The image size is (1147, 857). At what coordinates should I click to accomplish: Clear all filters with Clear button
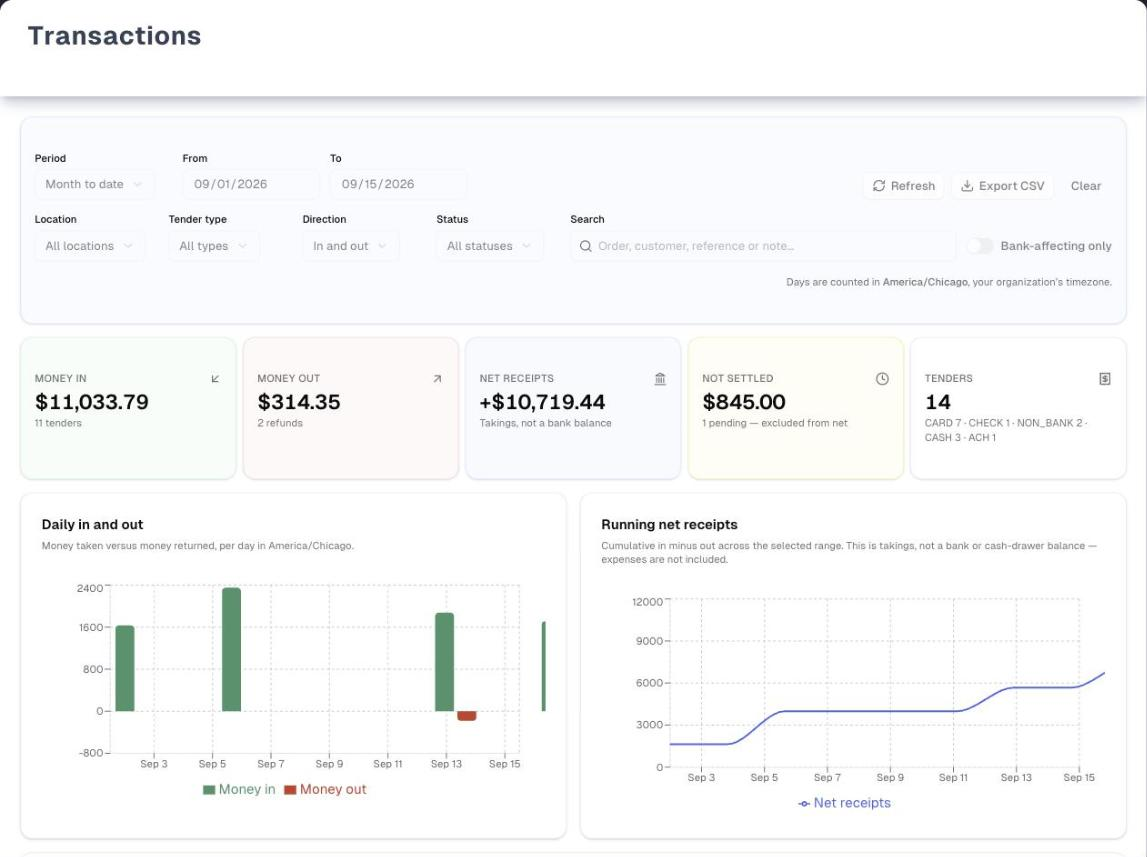point(1086,186)
